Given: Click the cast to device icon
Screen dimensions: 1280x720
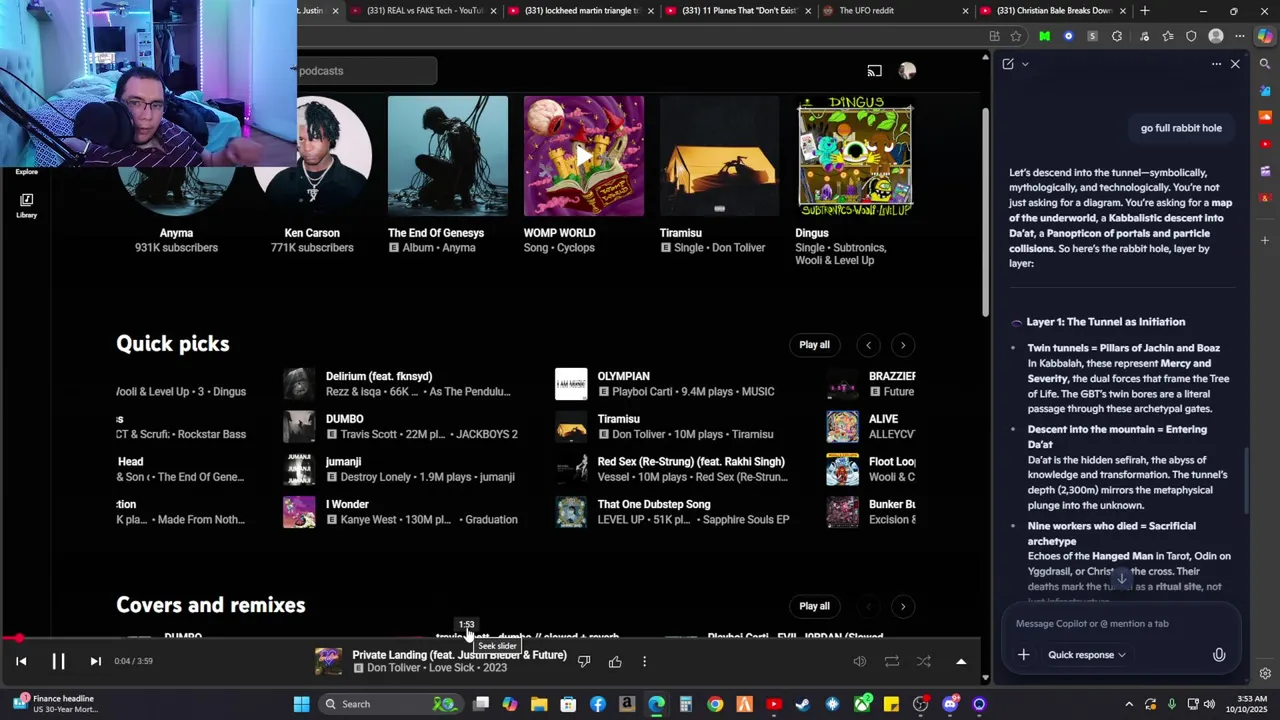Looking at the screenshot, I should (875, 71).
